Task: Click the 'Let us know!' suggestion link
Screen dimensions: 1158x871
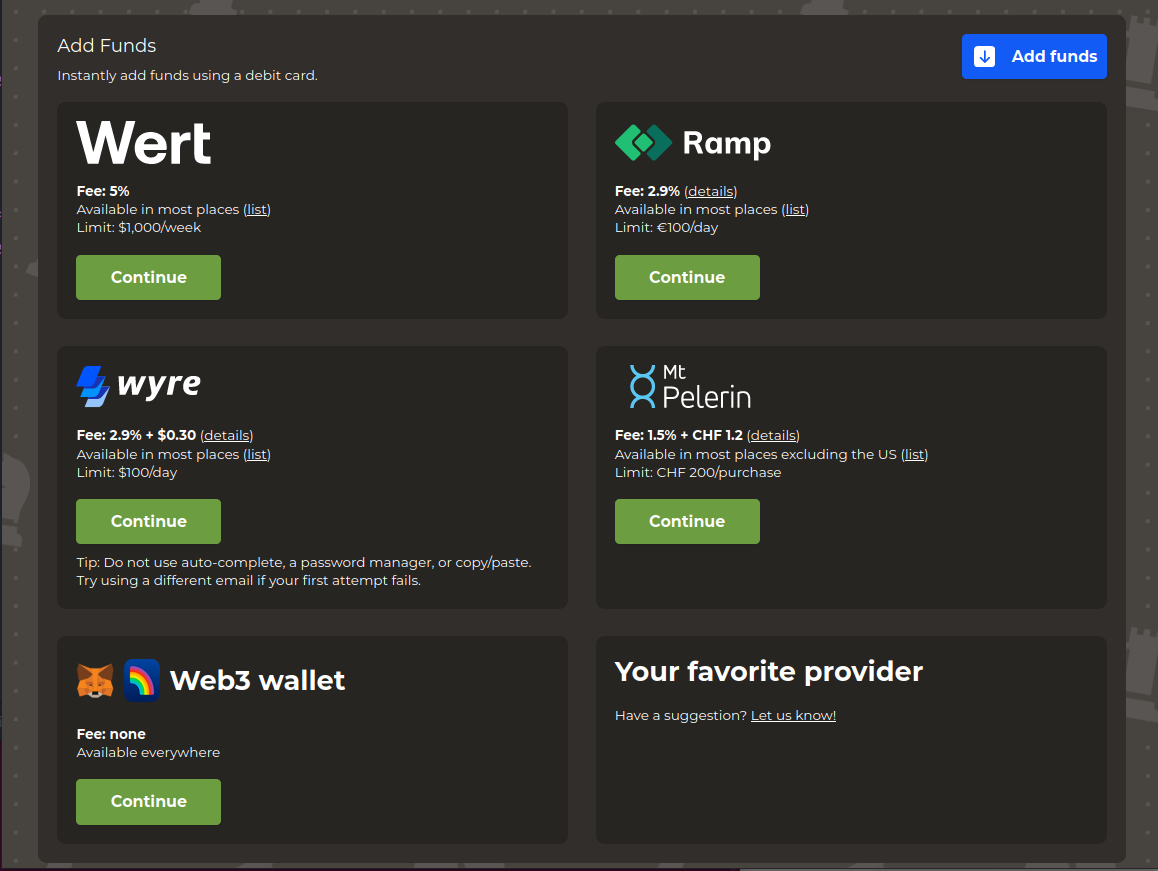Action: click(x=793, y=715)
